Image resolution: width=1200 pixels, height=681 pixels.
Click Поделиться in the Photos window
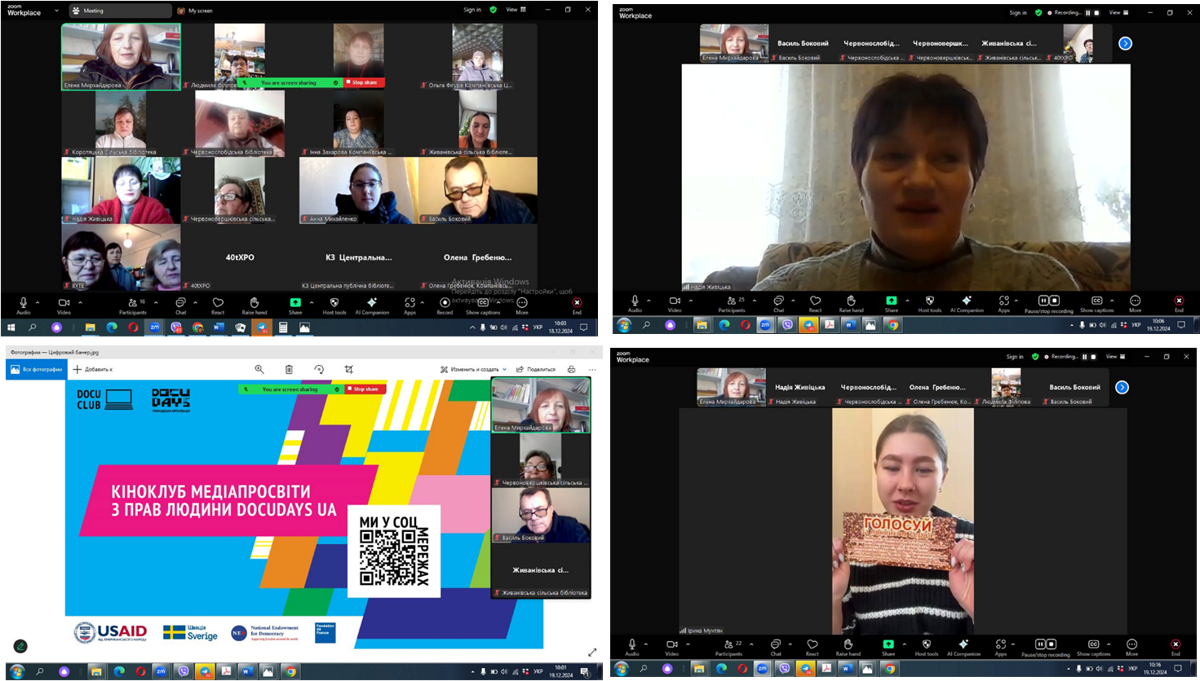pos(537,369)
